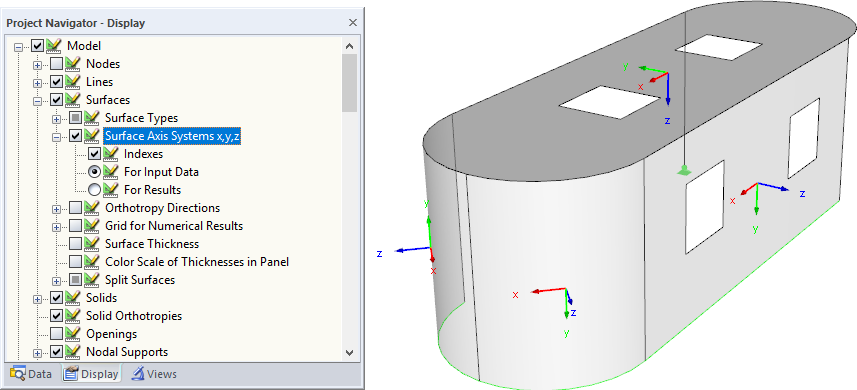The width and height of the screenshot is (857, 390).
Task: Click the navigator scroll down arrow
Action: (350, 353)
